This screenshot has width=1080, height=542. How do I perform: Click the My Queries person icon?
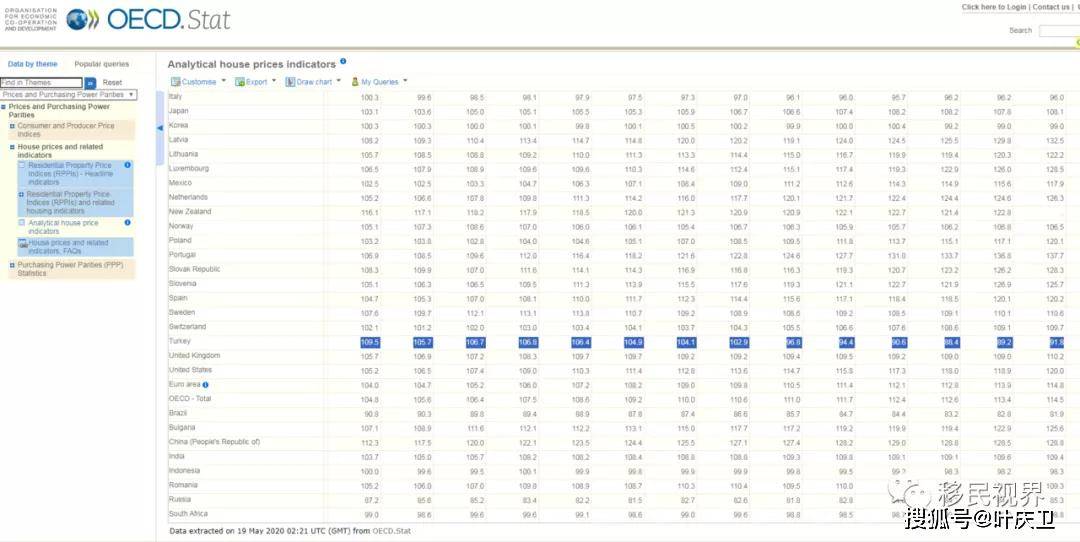(x=354, y=82)
